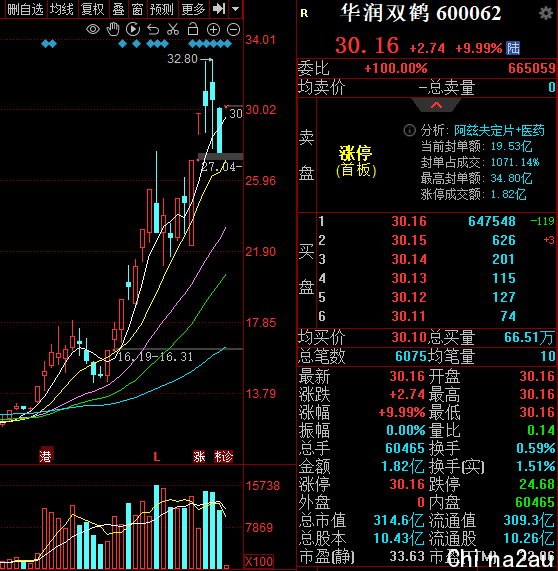The height and width of the screenshot is (571, 558).
Task: Click the jump-to-end arrow icon
Action: (x=219, y=9)
